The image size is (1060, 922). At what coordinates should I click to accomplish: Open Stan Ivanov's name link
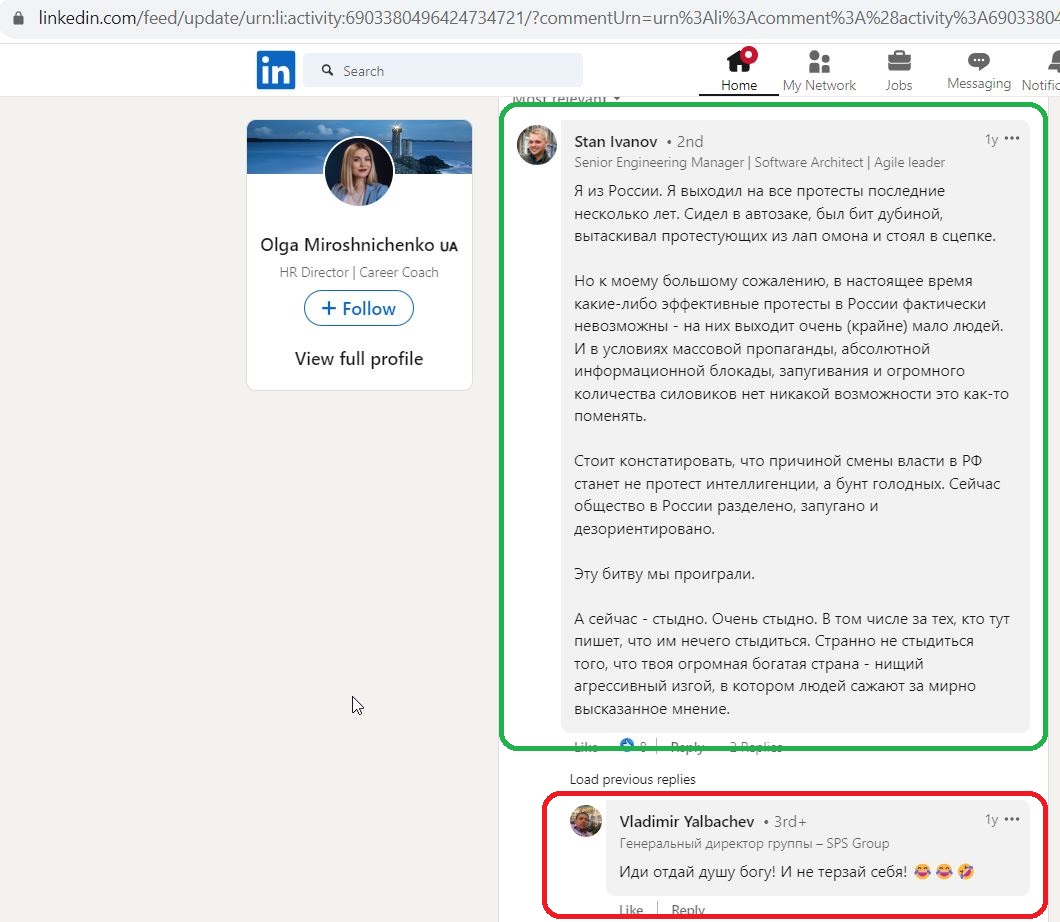coord(615,141)
